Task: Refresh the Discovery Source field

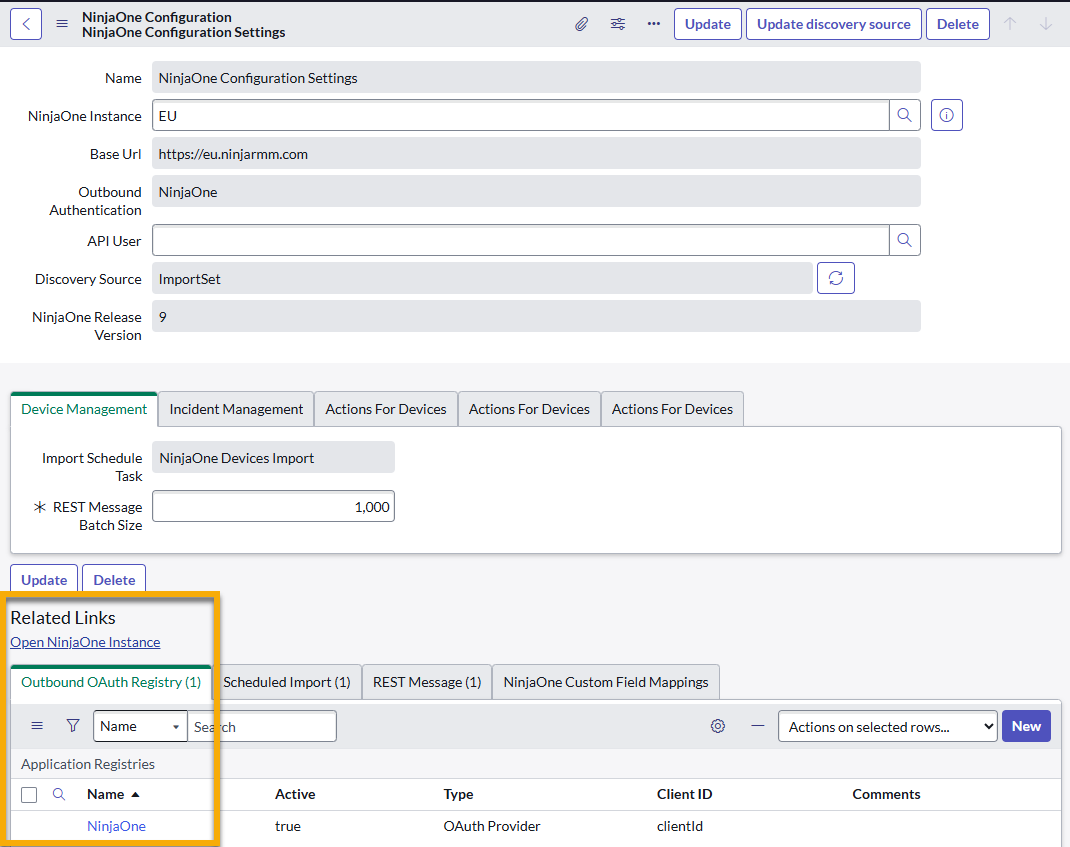Action: point(836,278)
